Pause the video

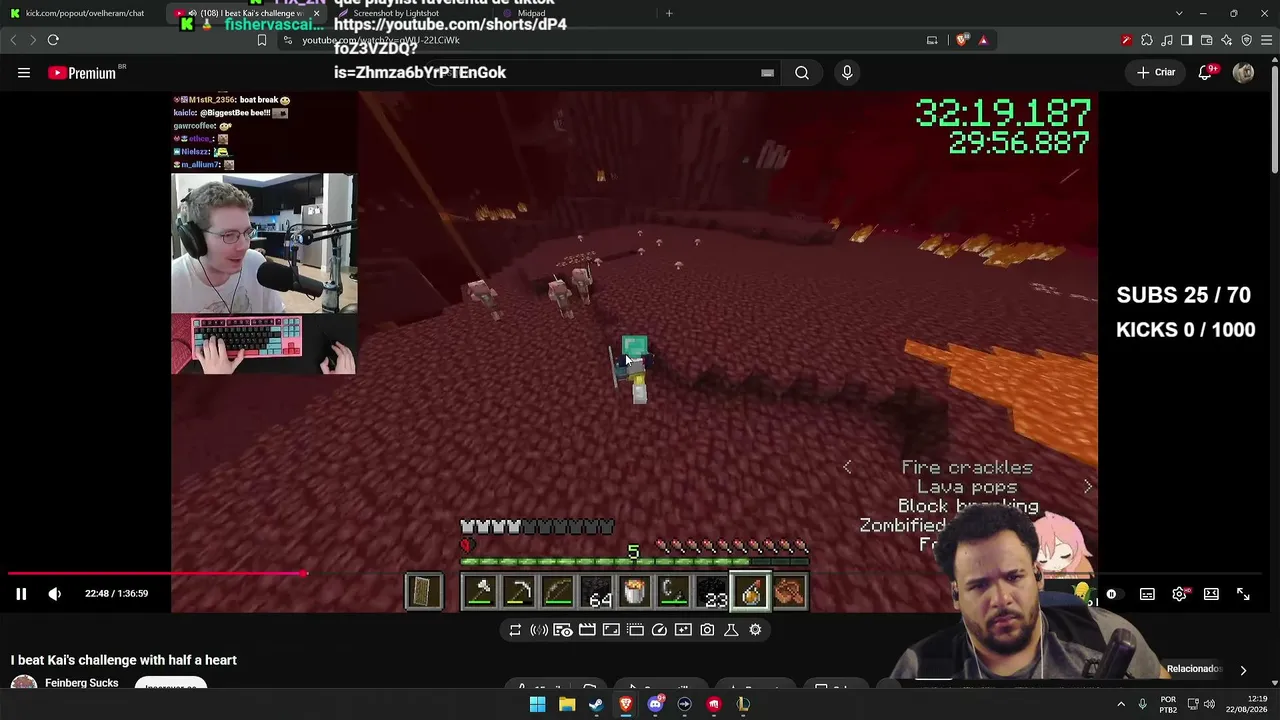coord(20,594)
